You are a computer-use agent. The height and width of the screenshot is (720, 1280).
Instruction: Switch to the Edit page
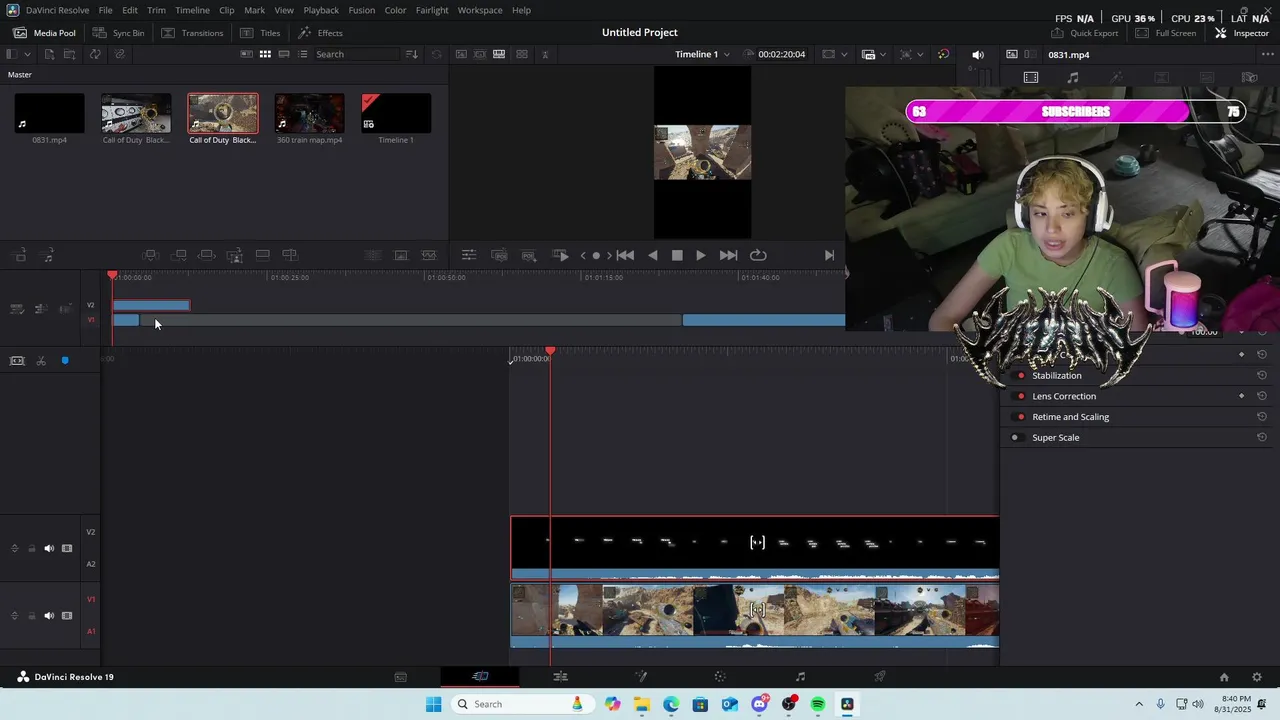pos(560,677)
